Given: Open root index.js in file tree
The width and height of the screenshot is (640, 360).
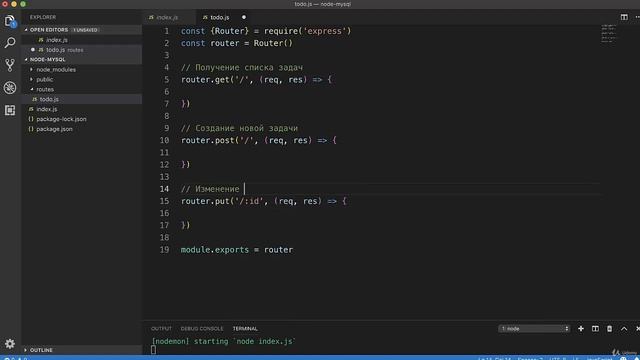Looking at the screenshot, I should click(x=47, y=109).
